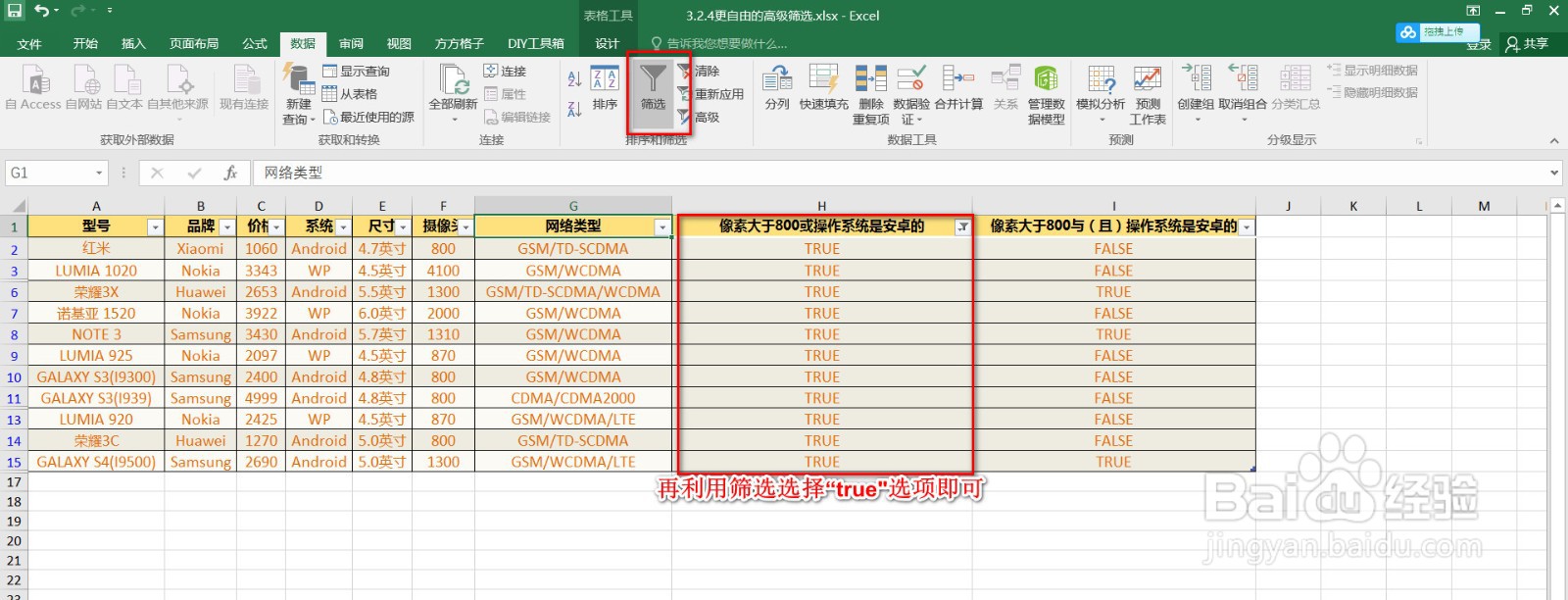The width and height of the screenshot is (1568, 600).
Task: Open the Advanced filter option
Action: (699, 117)
